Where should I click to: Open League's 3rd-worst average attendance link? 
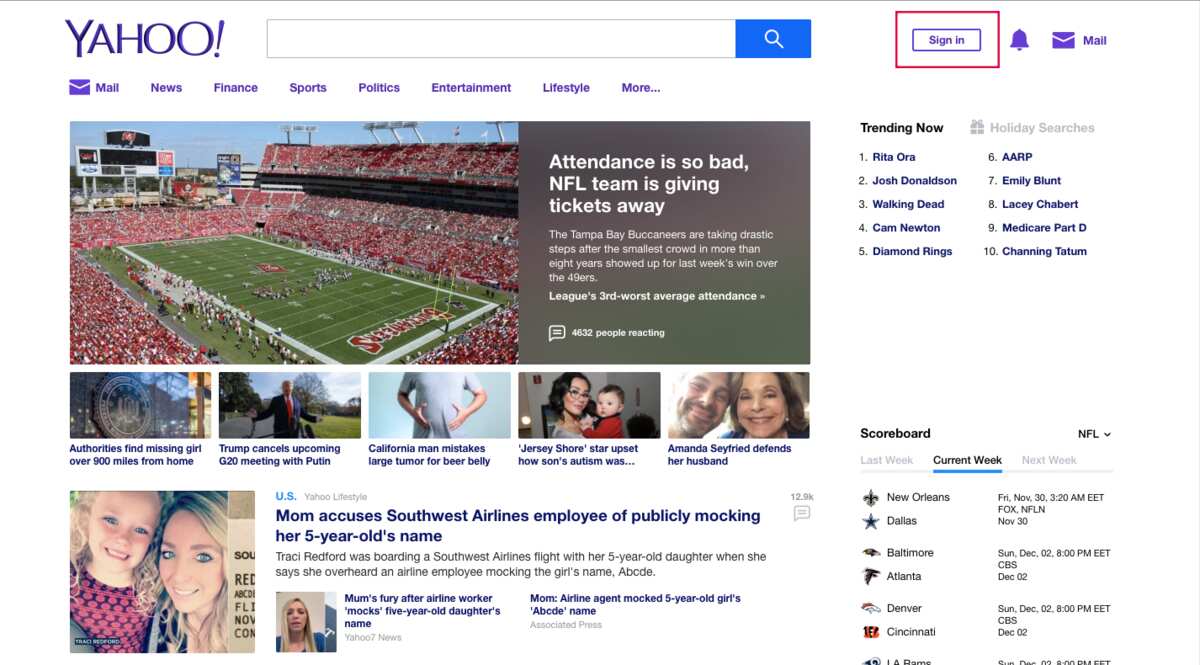click(657, 296)
